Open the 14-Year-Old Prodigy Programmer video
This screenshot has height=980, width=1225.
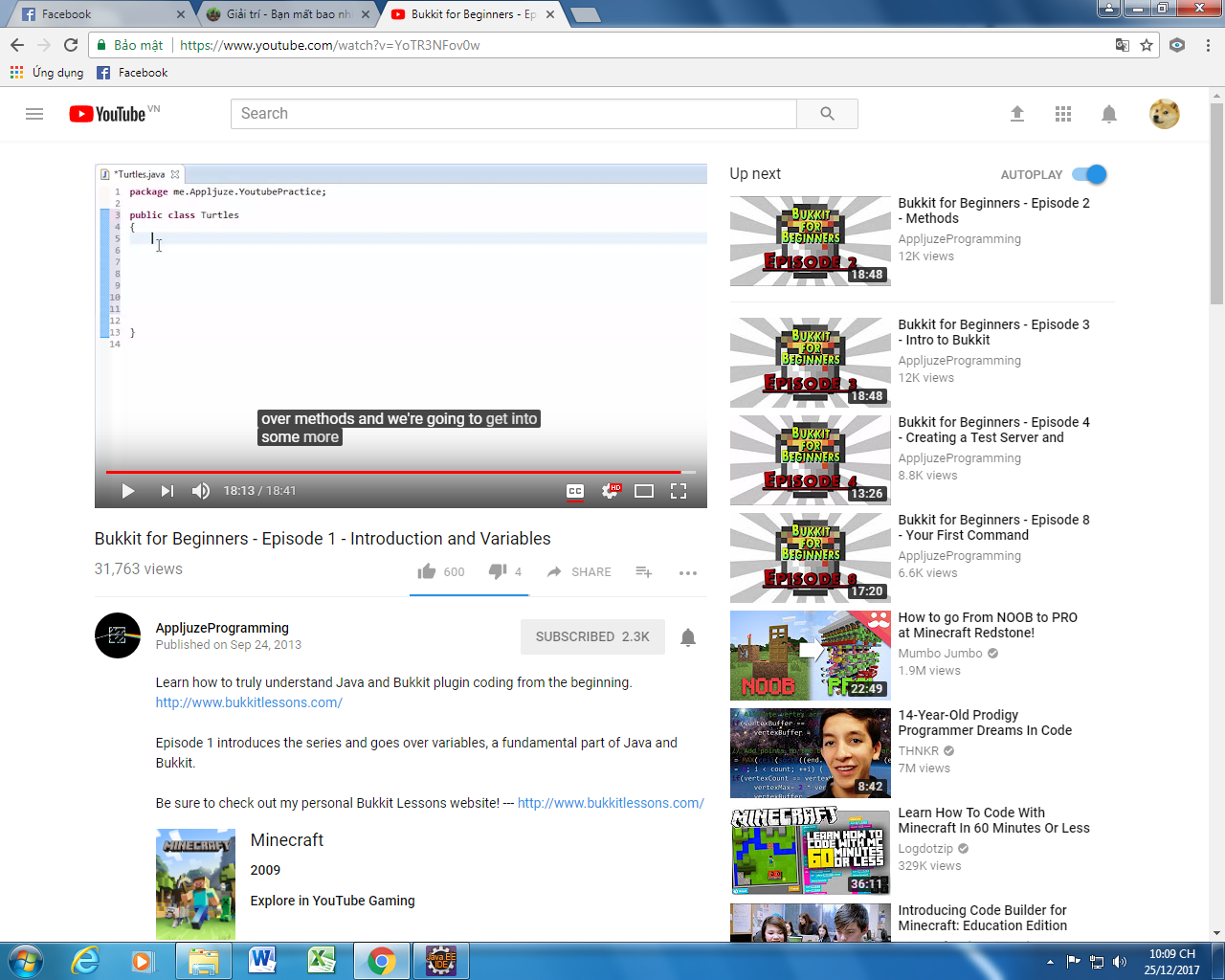point(985,723)
